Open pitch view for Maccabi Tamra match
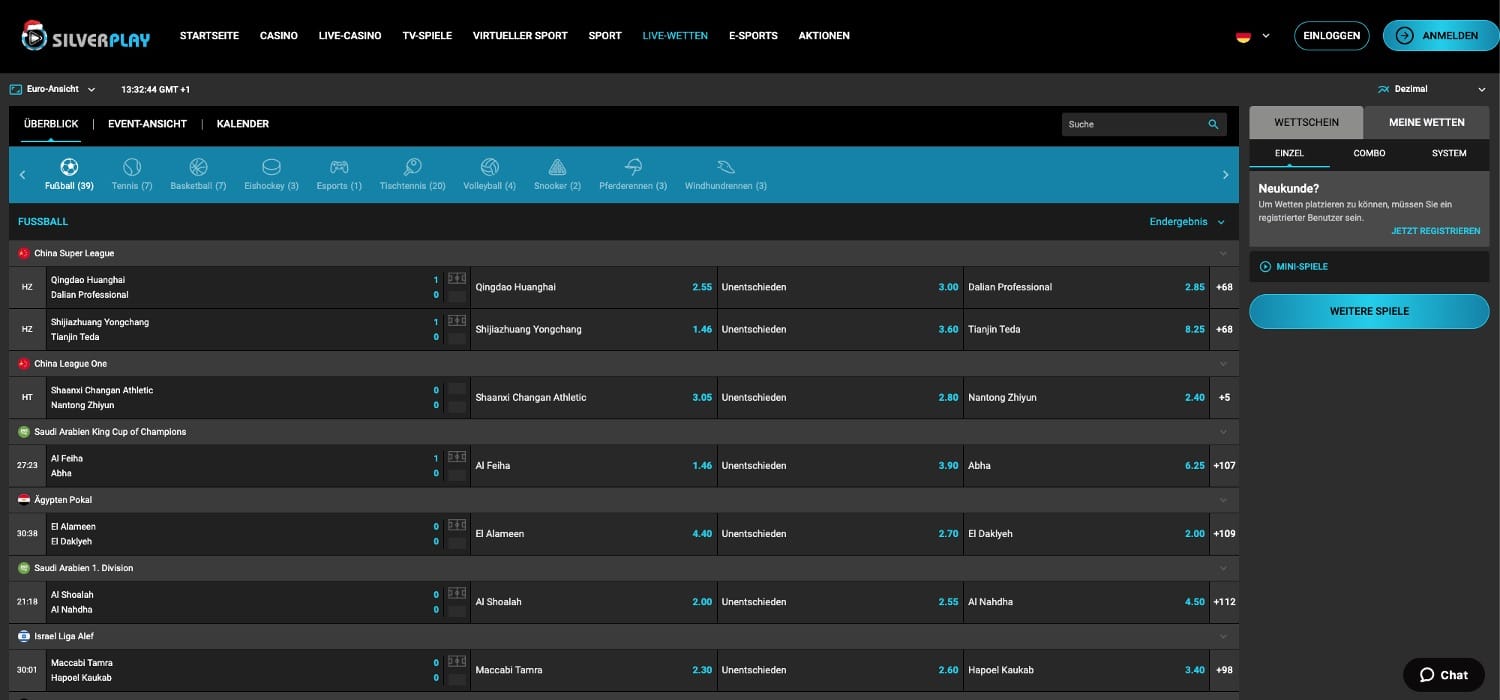The width and height of the screenshot is (1500, 700). coord(457,660)
